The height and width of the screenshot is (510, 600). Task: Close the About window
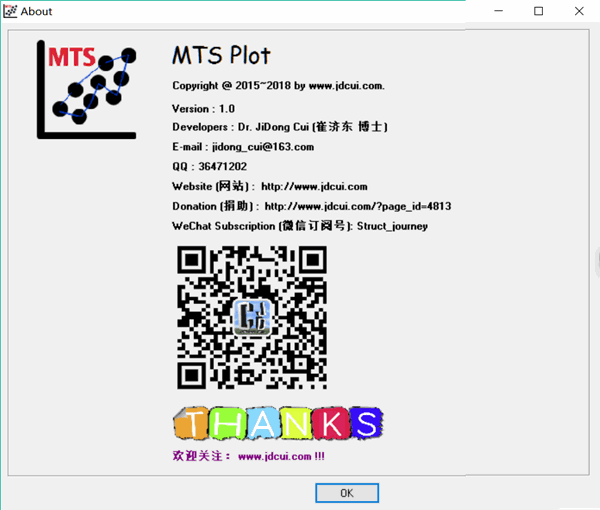coord(579,11)
